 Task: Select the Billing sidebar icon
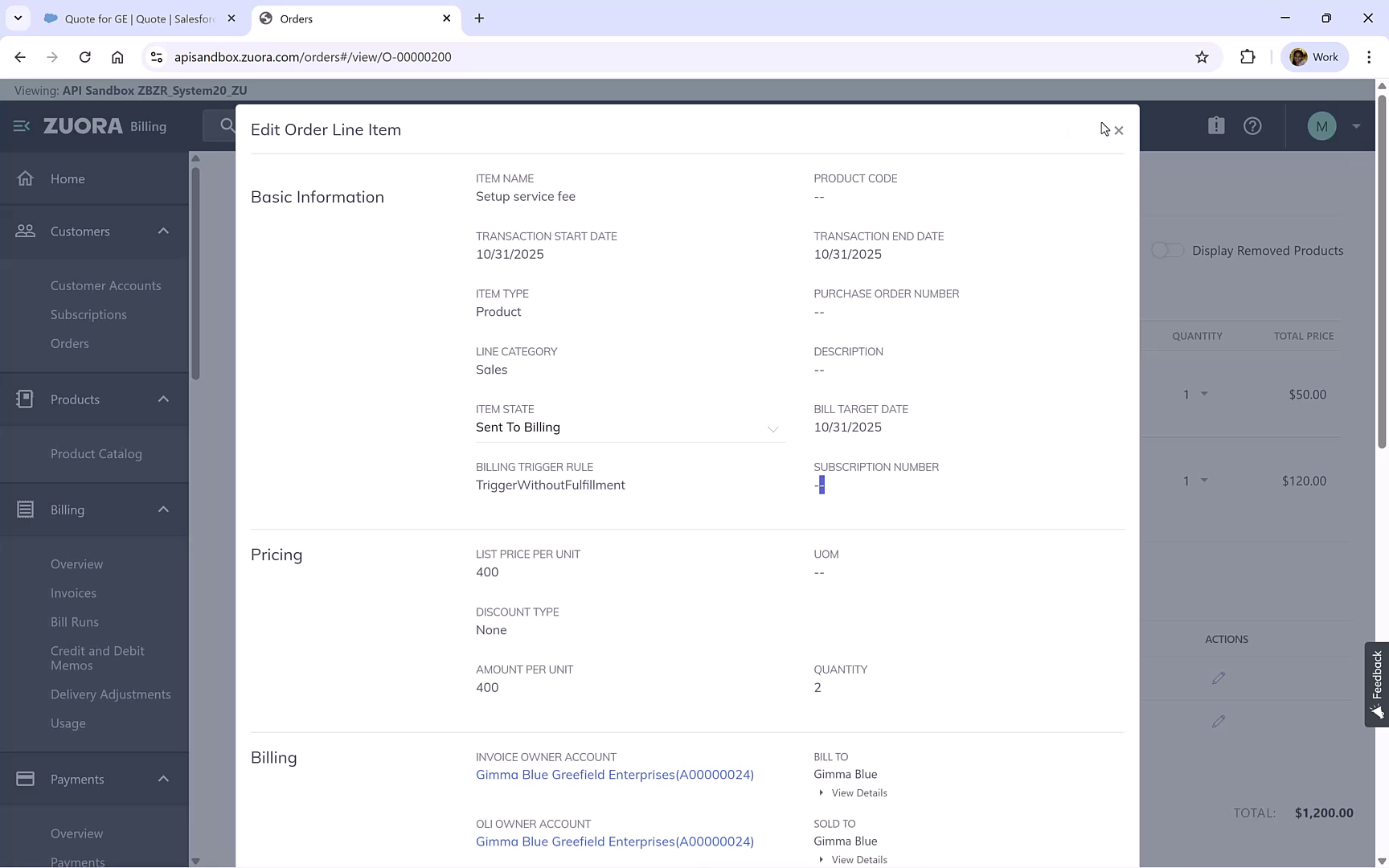pos(26,509)
